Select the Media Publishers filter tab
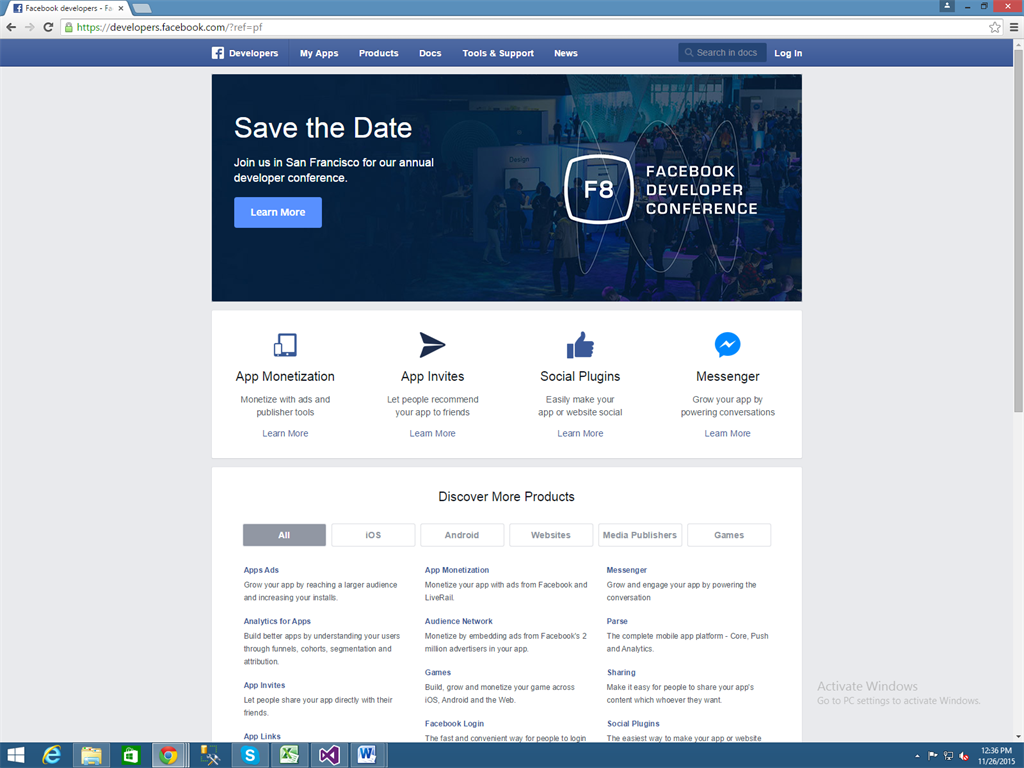 (640, 535)
